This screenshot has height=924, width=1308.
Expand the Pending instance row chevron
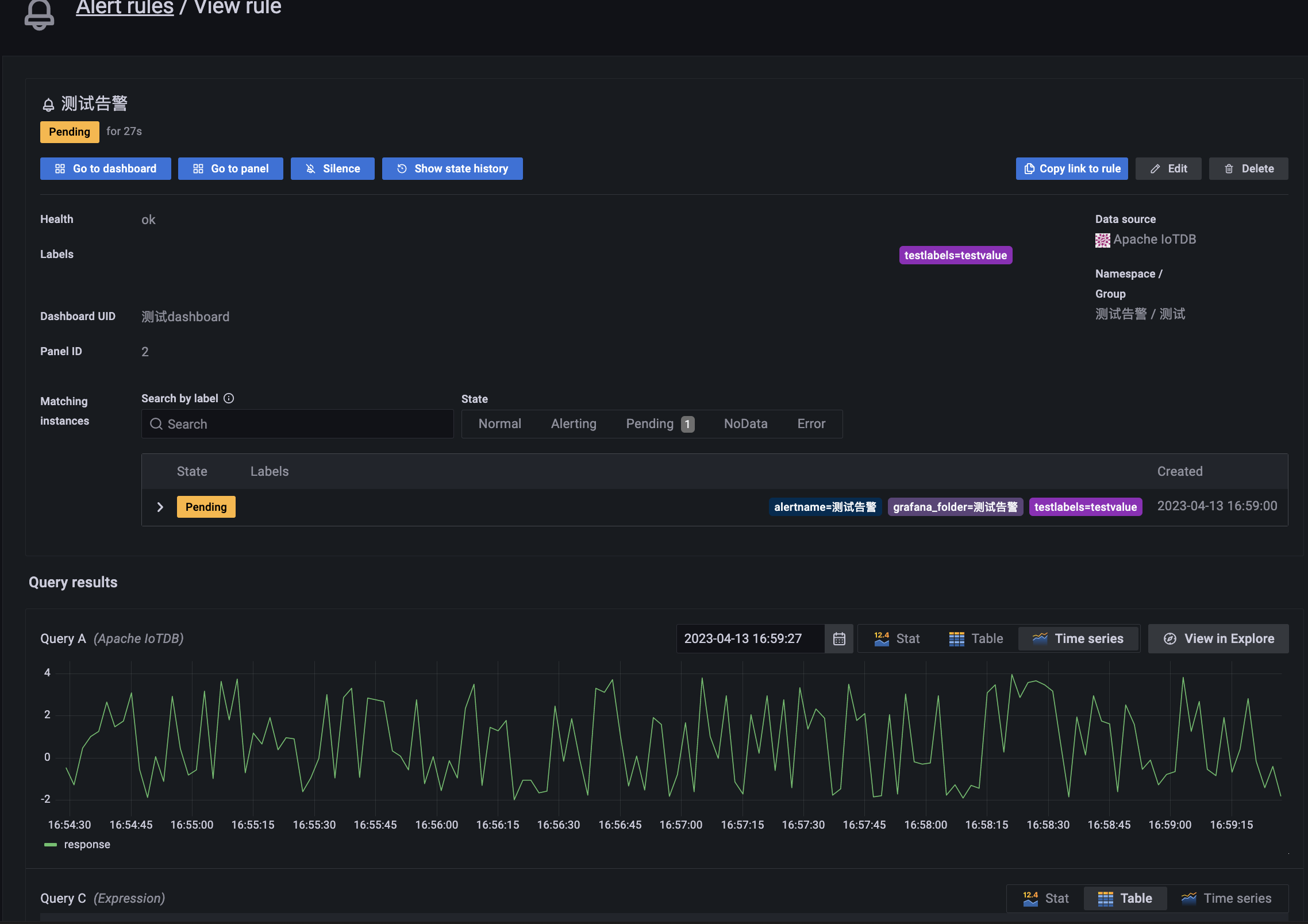pos(160,507)
